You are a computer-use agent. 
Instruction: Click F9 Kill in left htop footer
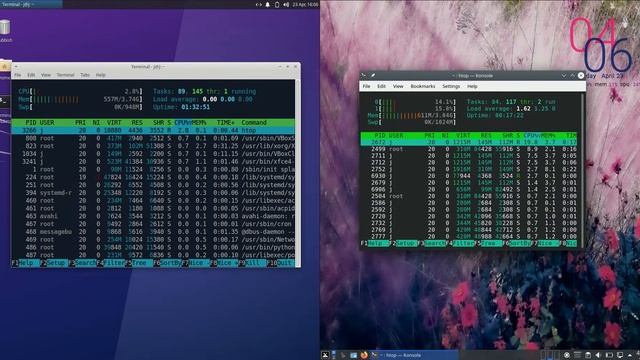[x=252, y=263]
